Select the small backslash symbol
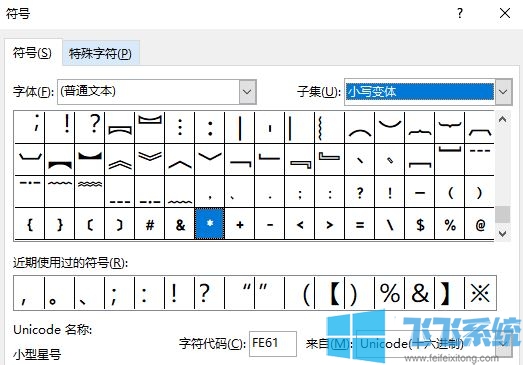 pyautogui.click(x=390, y=224)
